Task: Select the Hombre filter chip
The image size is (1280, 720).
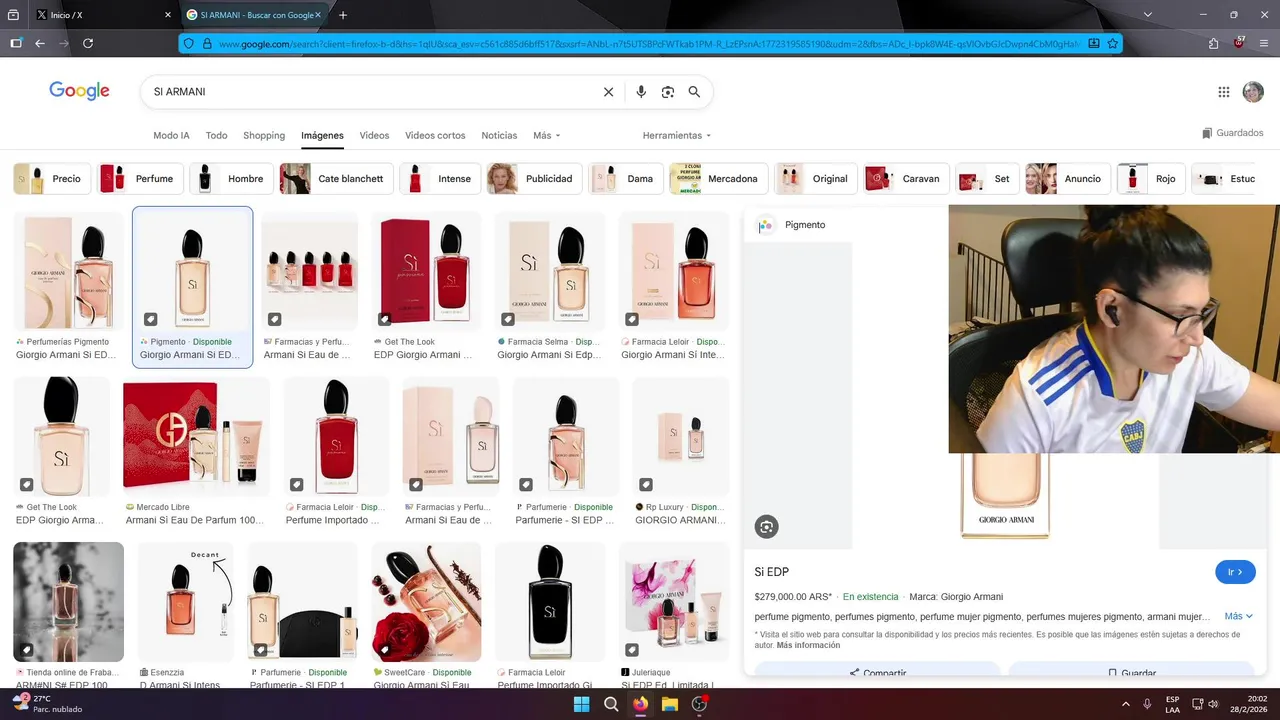Action: 231,179
